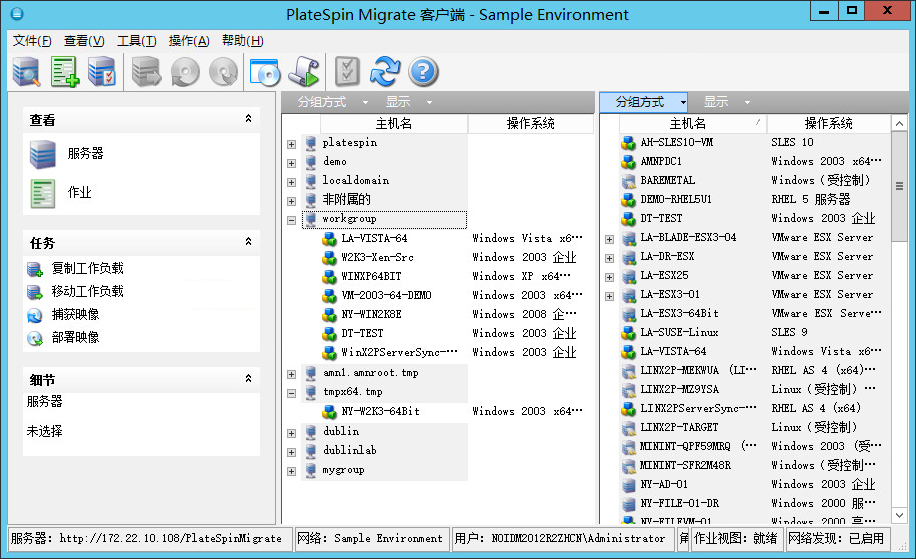Click the blue refresh arrows icon
916x559 pixels.
pyautogui.click(x=385, y=71)
